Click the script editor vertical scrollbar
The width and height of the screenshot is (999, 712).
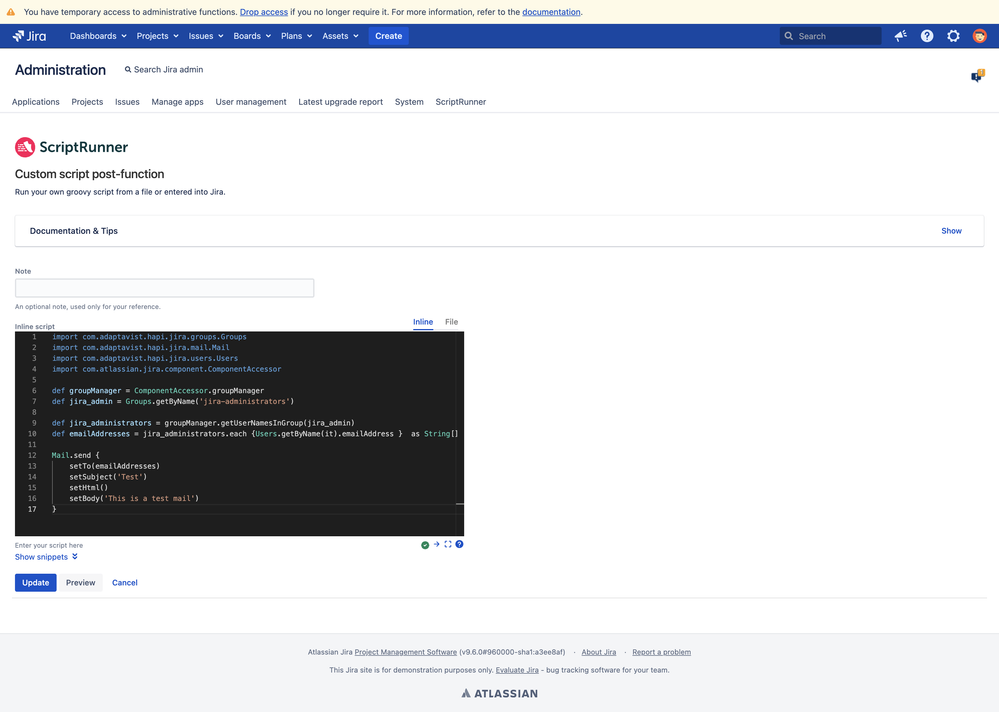point(460,433)
